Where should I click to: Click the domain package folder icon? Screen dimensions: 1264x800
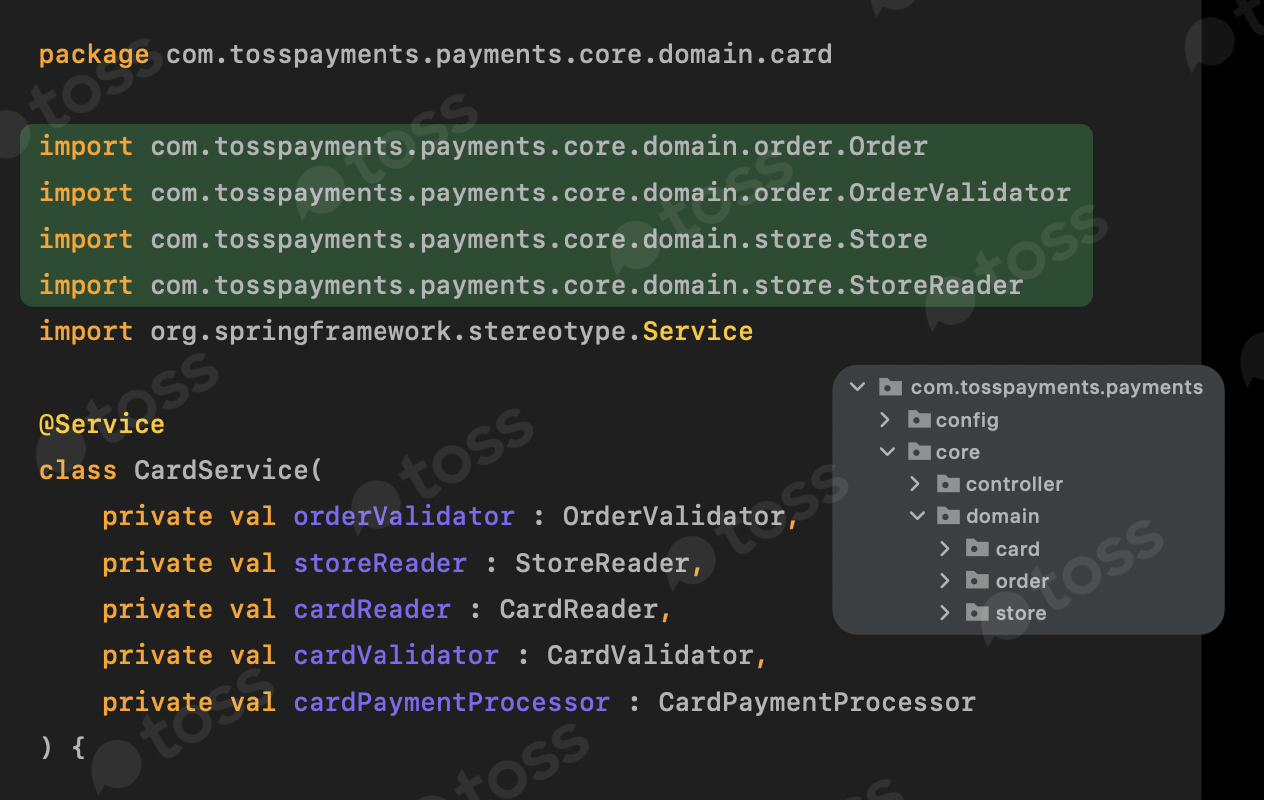pyautogui.click(x=948, y=516)
